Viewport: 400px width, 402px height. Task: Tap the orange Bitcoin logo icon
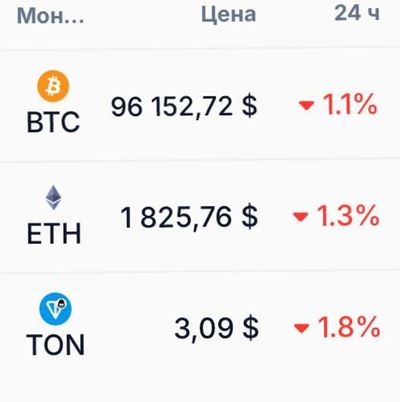pos(53,86)
